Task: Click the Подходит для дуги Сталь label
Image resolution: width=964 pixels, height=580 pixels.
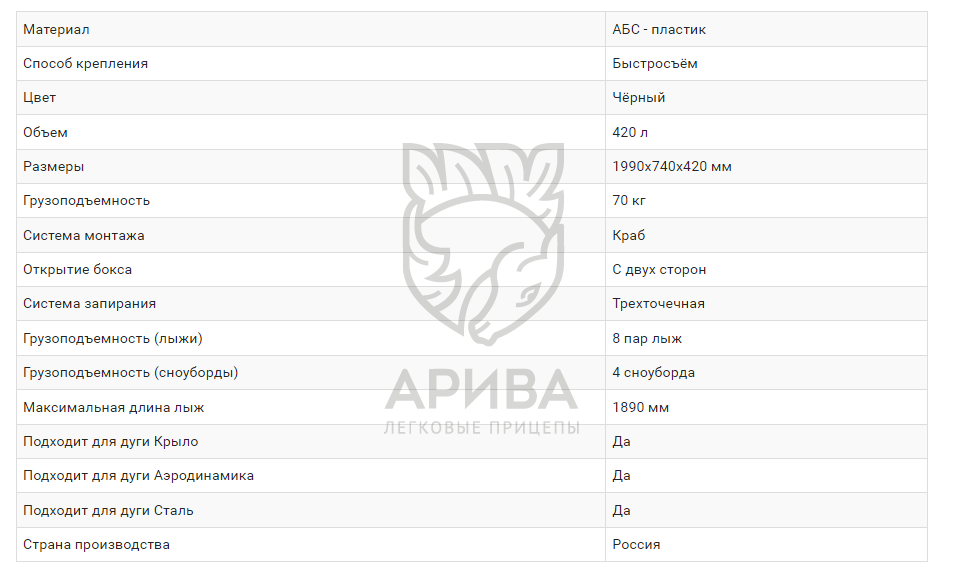Action: [108, 511]
